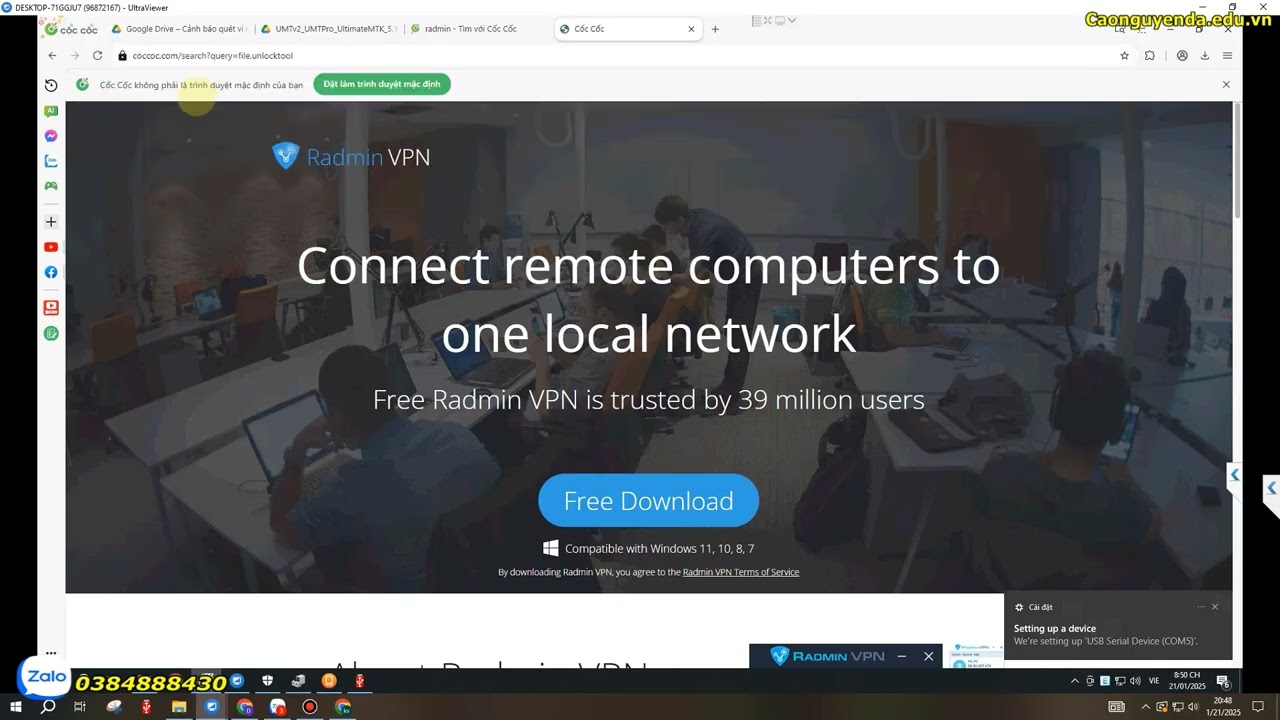Open the user profile icon
1280x720 pixels.
(x=1182, y=56)
